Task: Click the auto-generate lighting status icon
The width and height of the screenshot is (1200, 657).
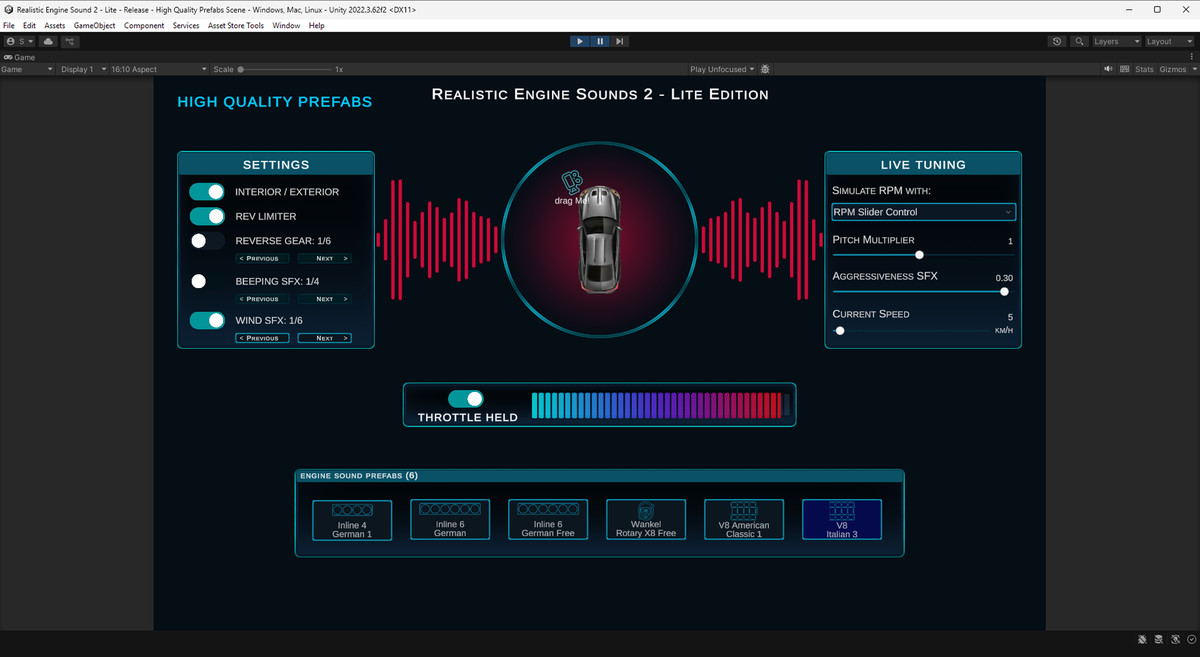Action: pyautogui.click(x=1176, y=639)
